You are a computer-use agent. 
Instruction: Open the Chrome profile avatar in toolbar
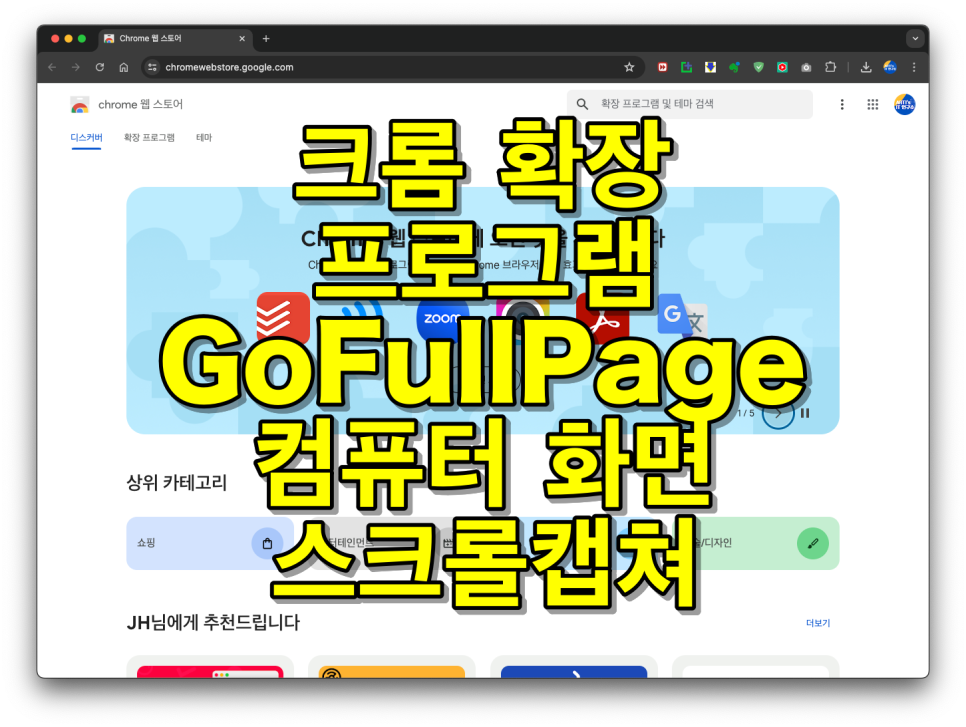[890, 67]
